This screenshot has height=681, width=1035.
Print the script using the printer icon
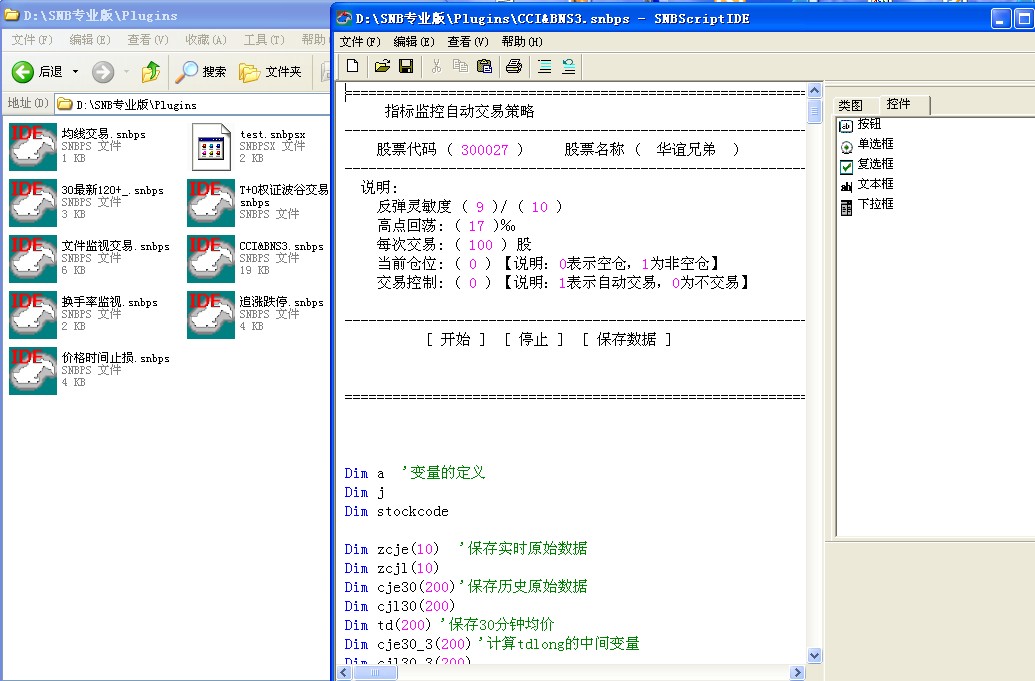[513, 66]
